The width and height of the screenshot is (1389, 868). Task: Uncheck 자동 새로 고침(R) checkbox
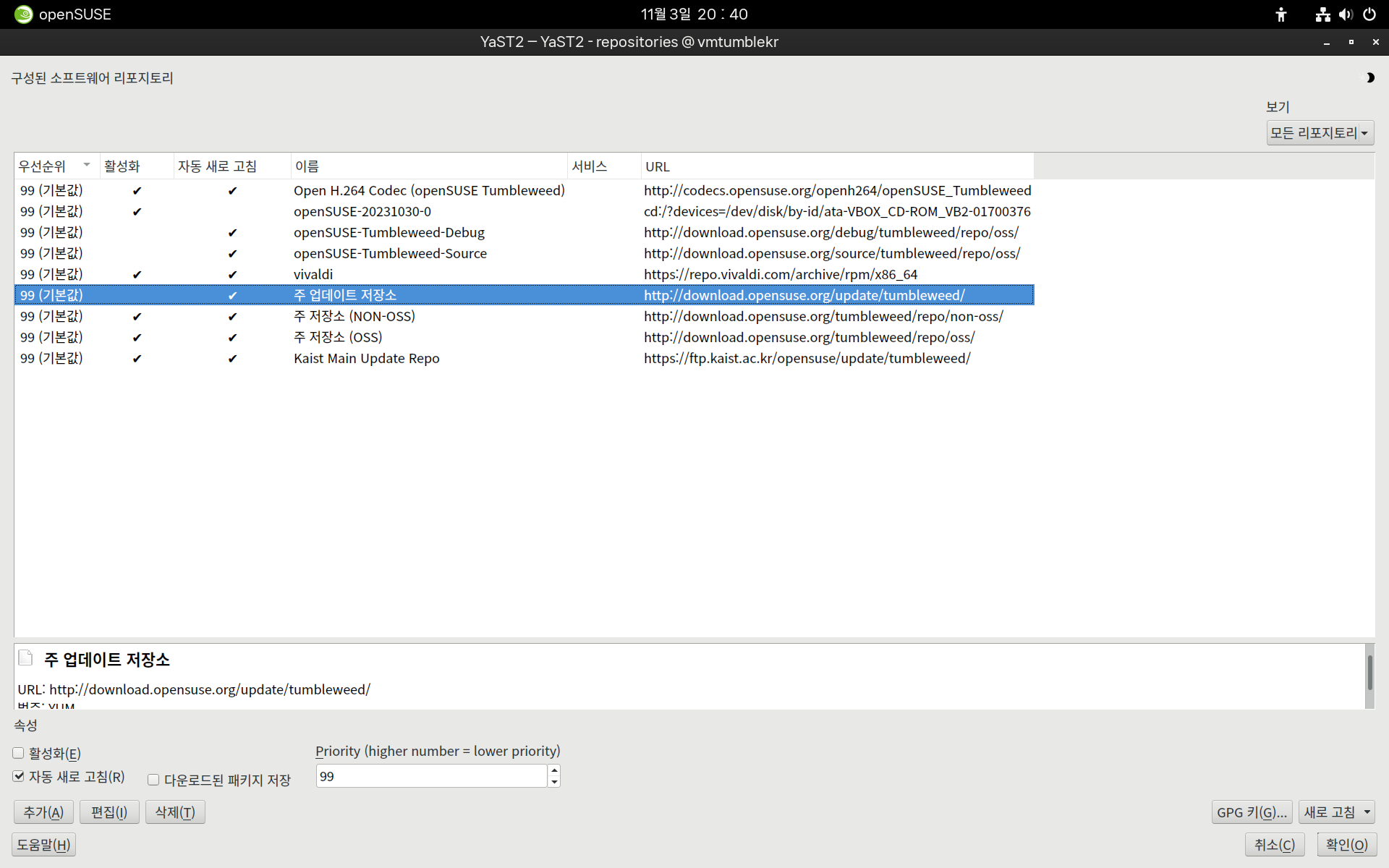19,776
